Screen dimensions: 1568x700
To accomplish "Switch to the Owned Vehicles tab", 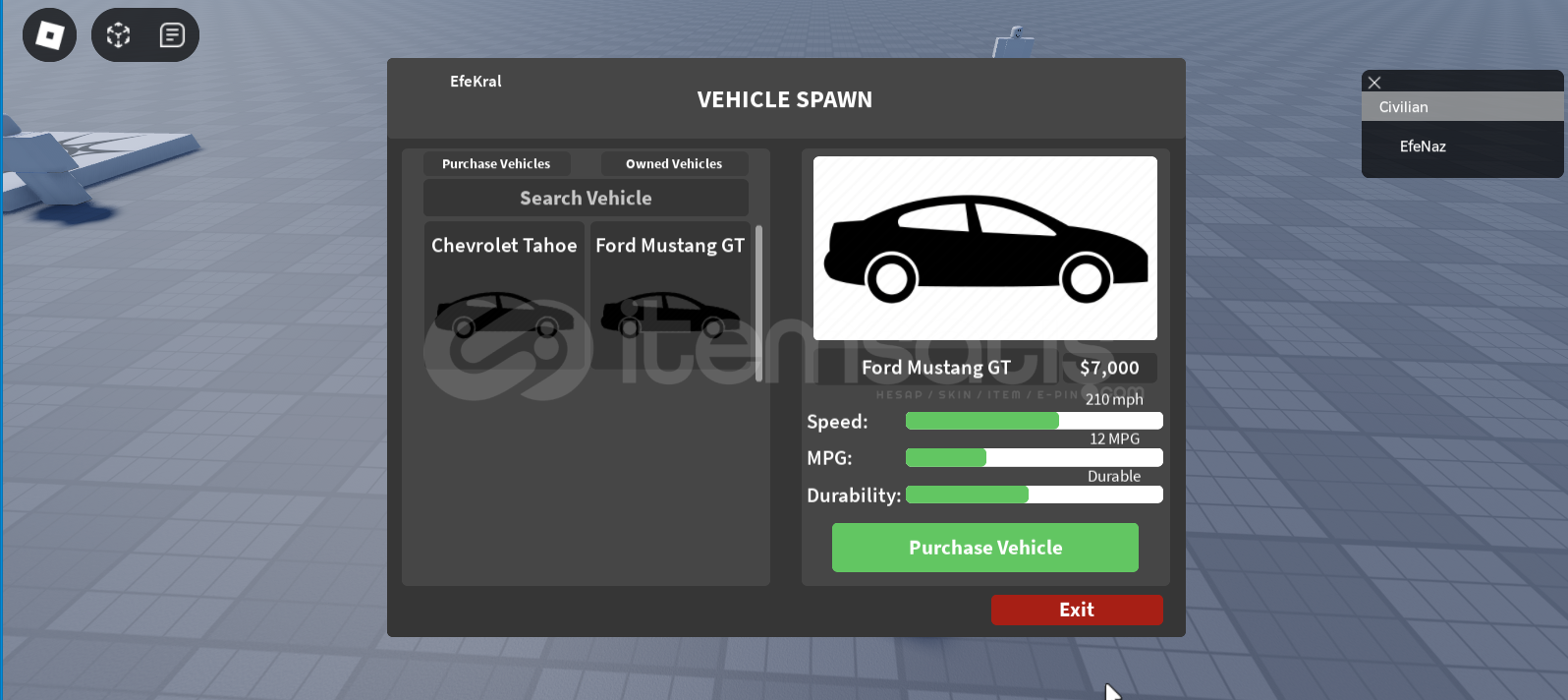I will tap(674, 164).
